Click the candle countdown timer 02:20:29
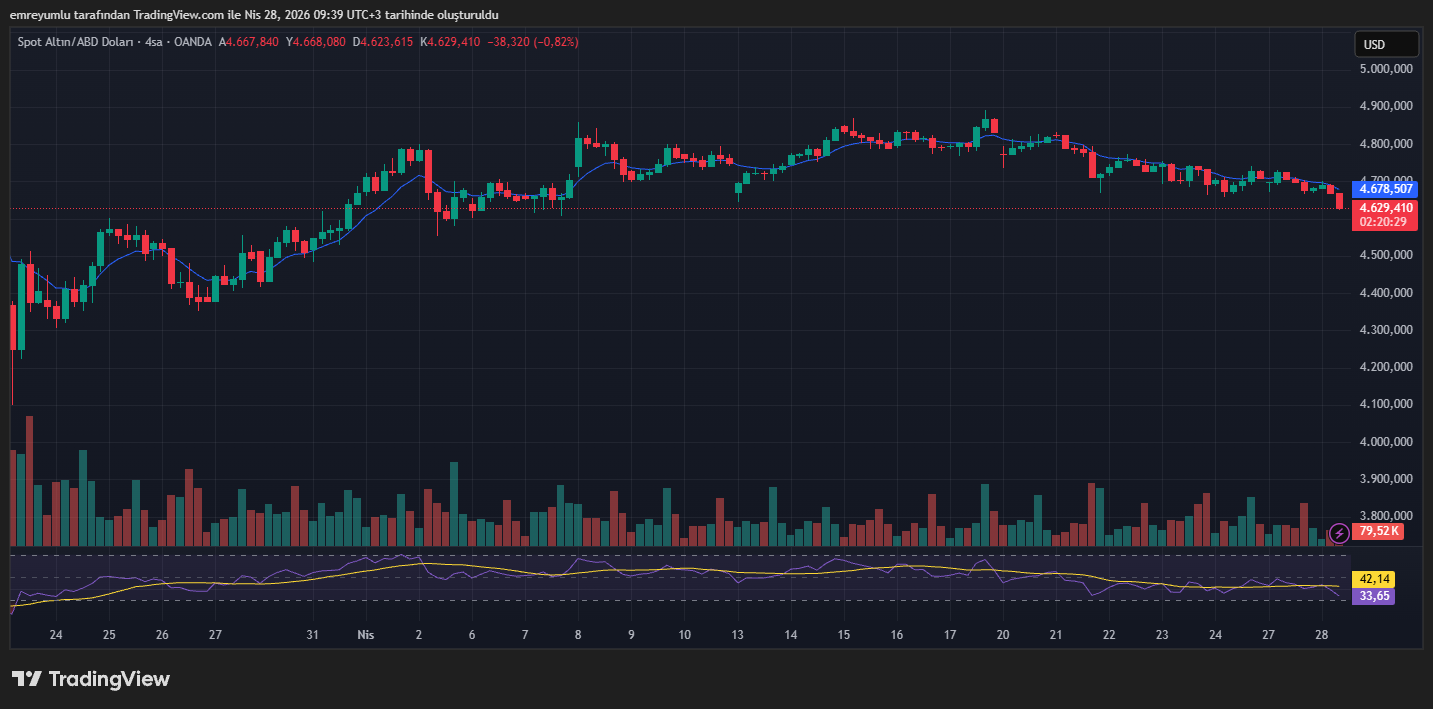Viewport: 1433px width, 709px height. tap(1384, 222)
